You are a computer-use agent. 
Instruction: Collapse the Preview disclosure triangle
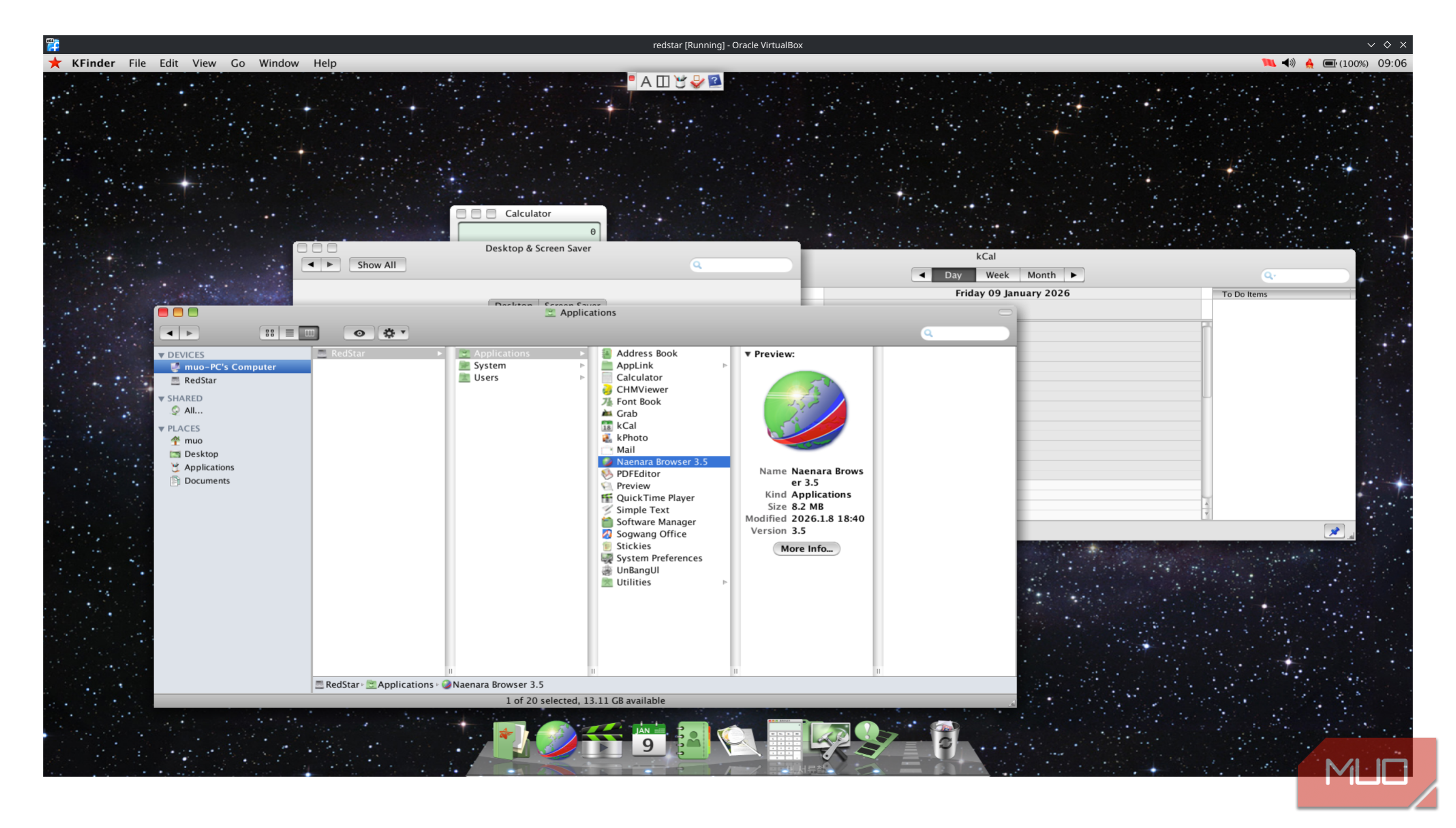point(748,354)
